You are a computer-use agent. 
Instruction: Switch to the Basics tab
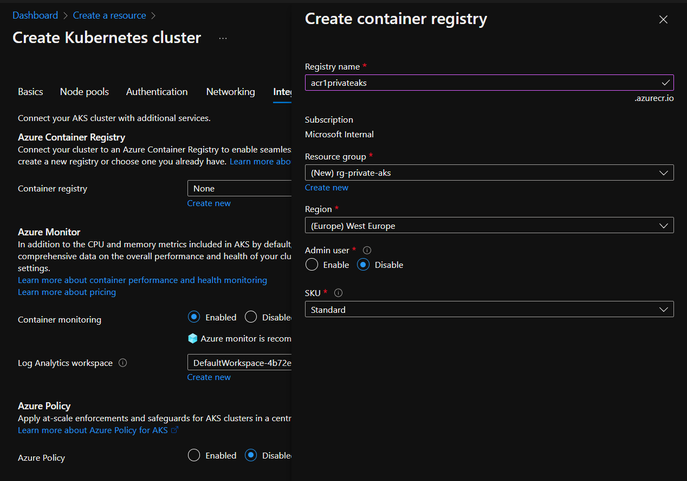tap(30, 92)
